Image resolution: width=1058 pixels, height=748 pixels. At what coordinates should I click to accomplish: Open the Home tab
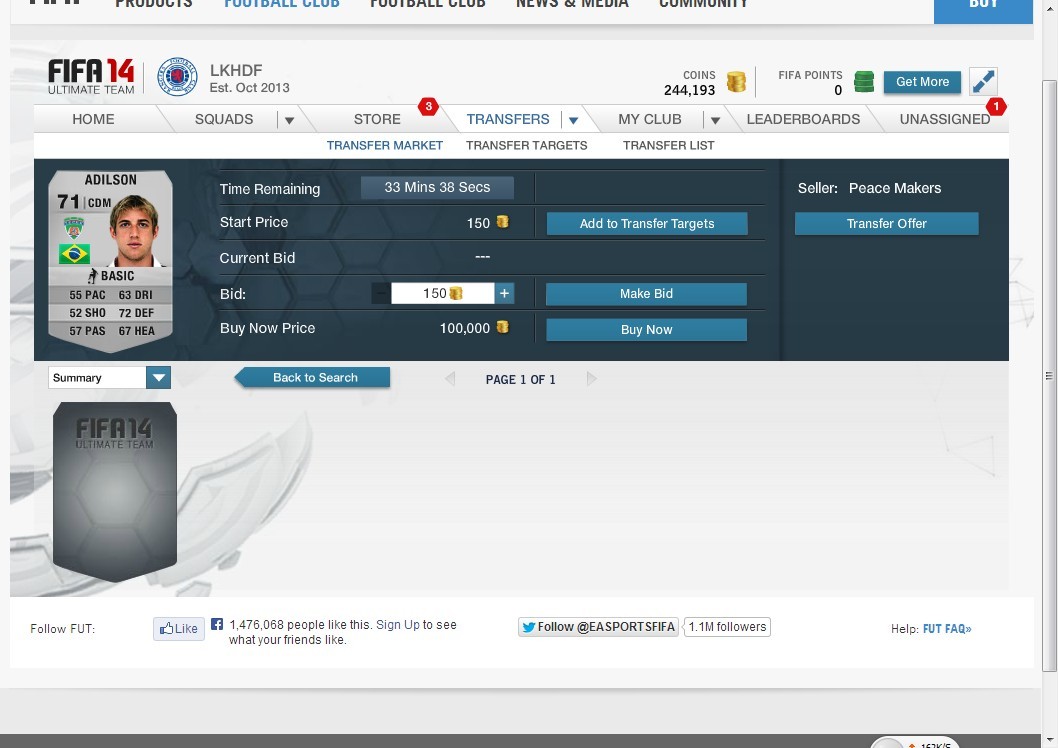pos(93,119)
